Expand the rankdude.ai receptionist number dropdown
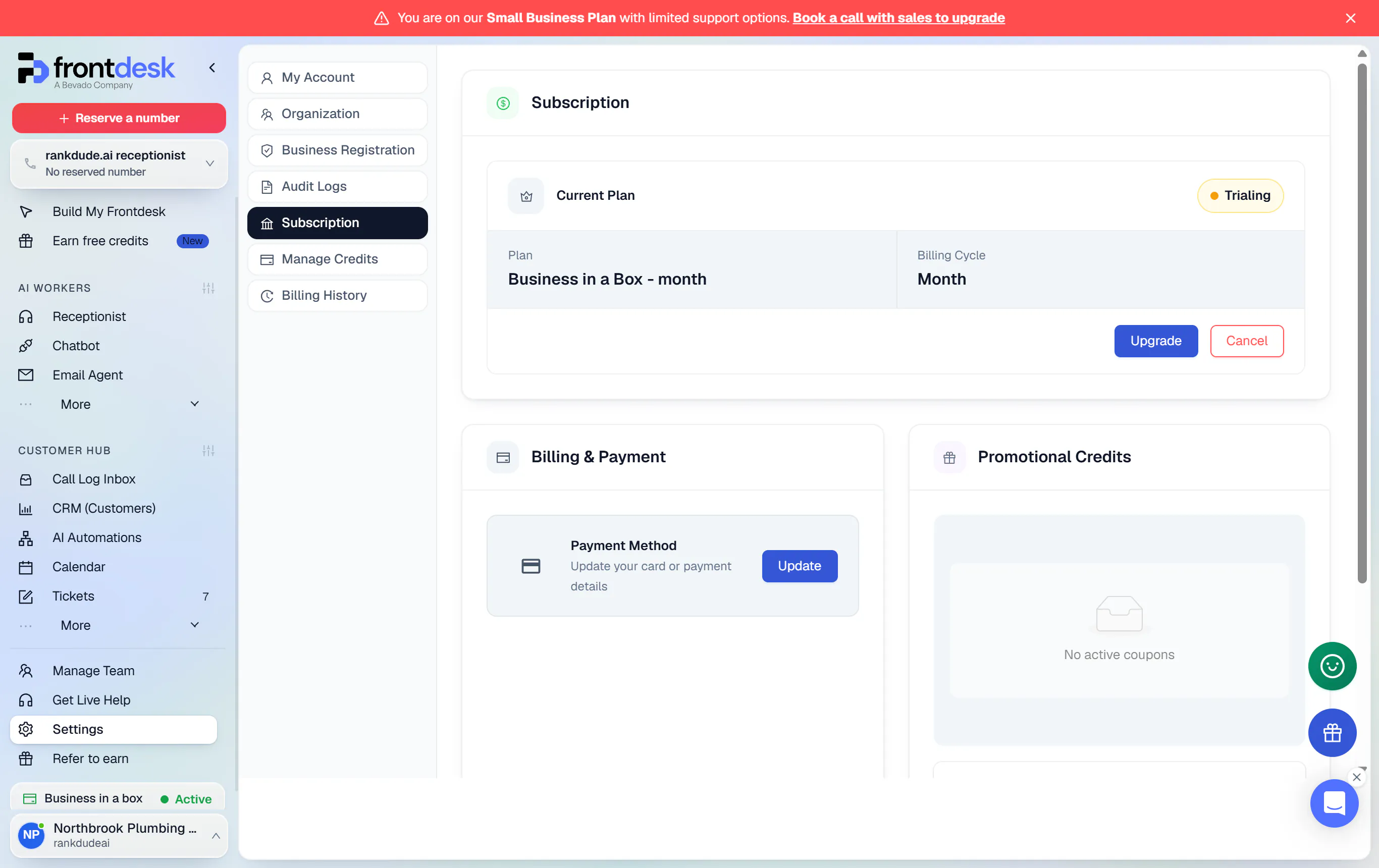The width and height of the screenshot is (1379, 868). point(119,164)
